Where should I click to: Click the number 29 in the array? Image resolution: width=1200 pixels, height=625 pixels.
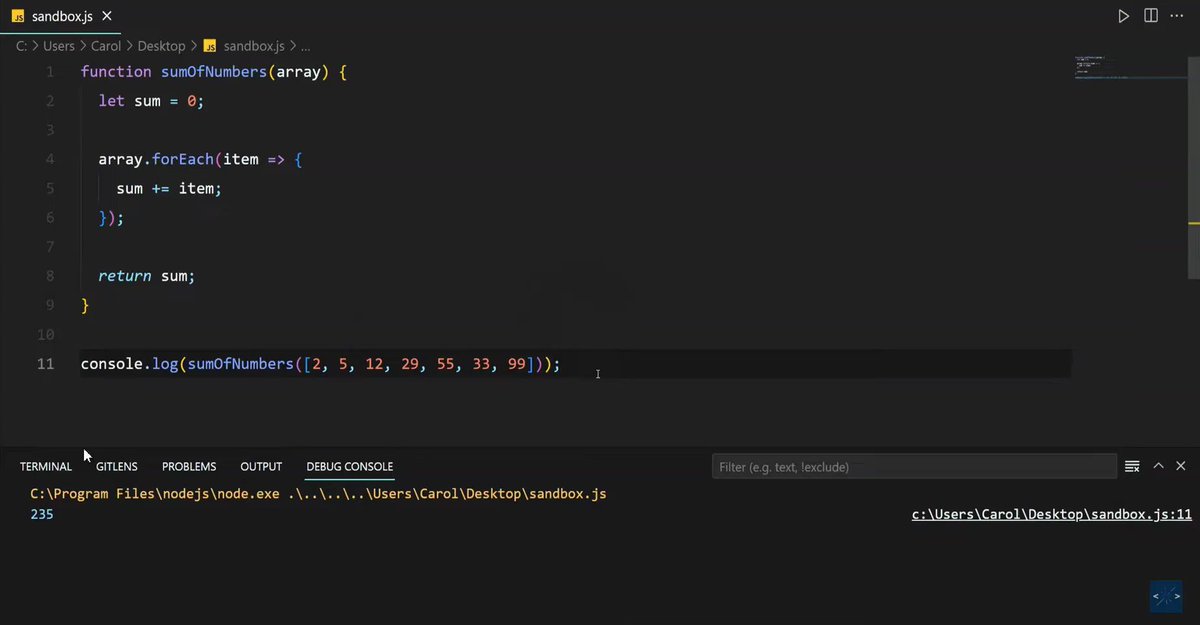pyautogui.click(x=410, y=364)
